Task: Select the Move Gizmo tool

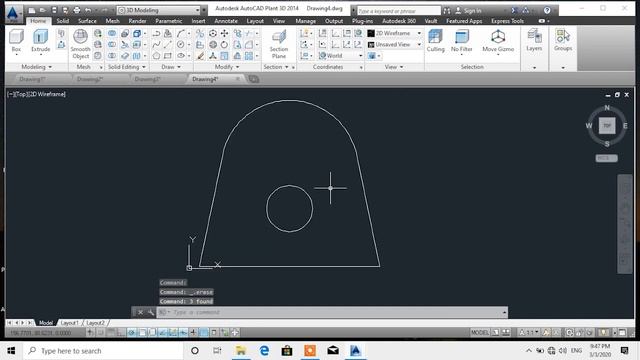Action: pos(498,41)
